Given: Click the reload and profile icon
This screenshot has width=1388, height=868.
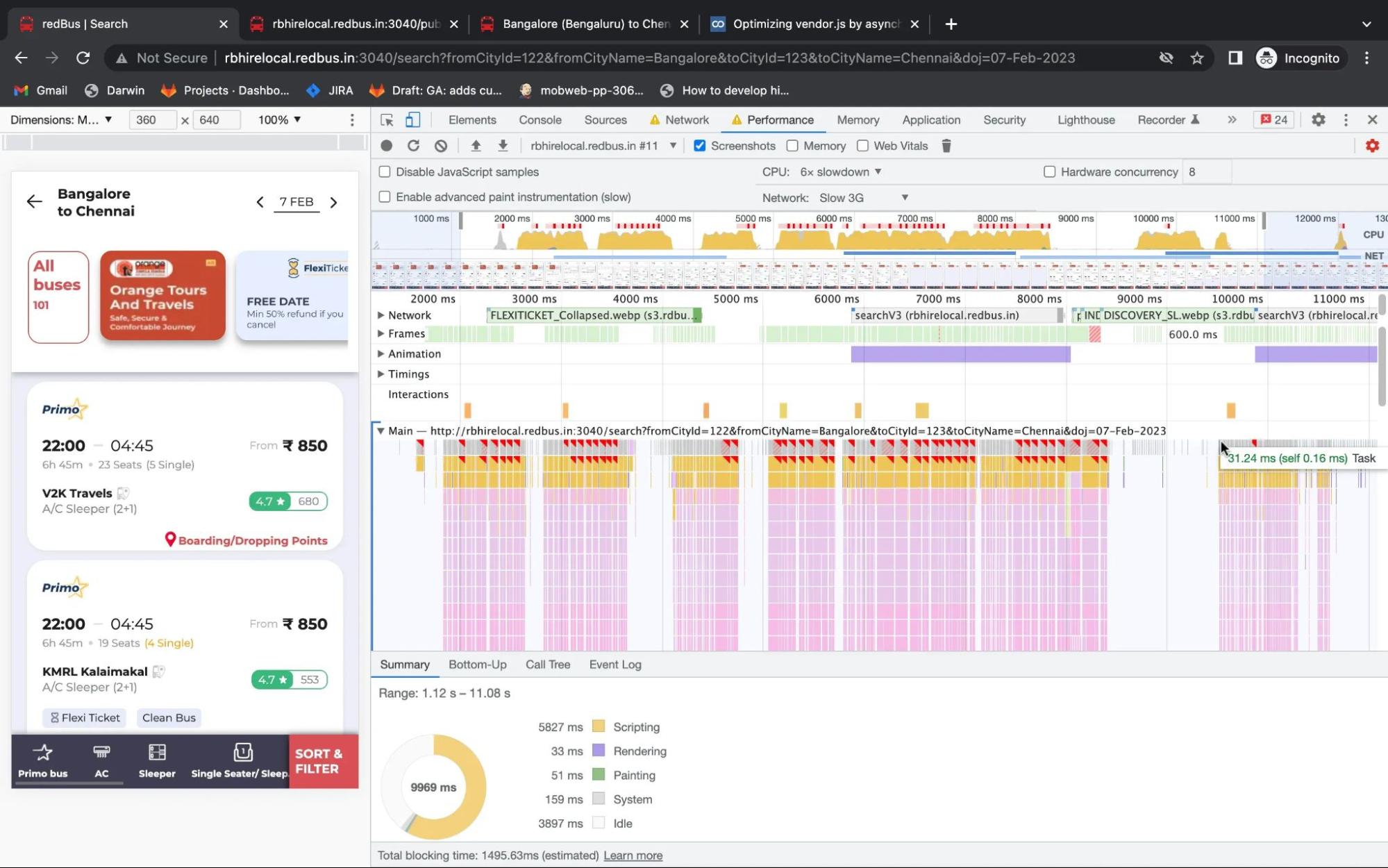Looking at the screenshot, I should click(x=413, y=145).
